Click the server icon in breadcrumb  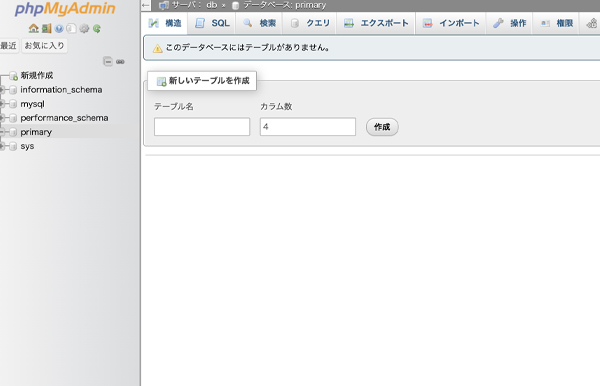point(164,5)
